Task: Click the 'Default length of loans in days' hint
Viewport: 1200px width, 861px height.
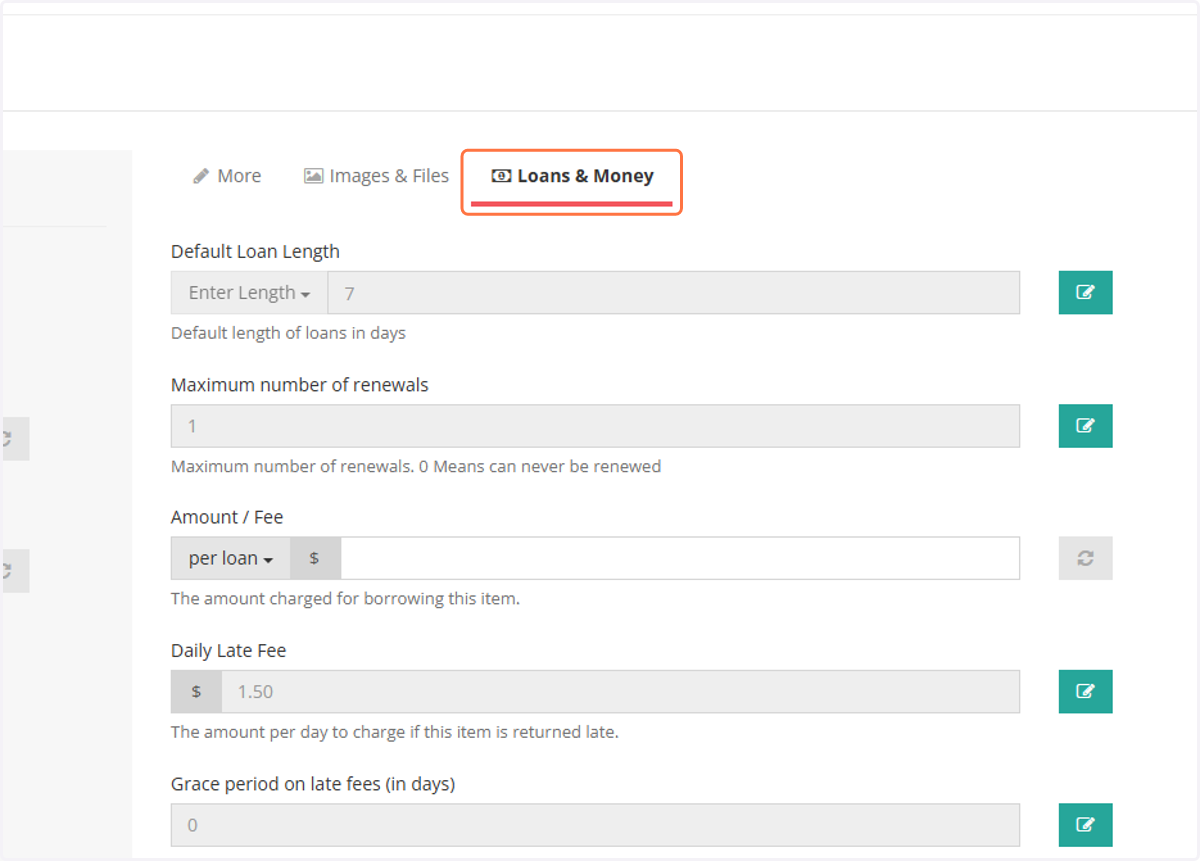Action: (288, 333)
